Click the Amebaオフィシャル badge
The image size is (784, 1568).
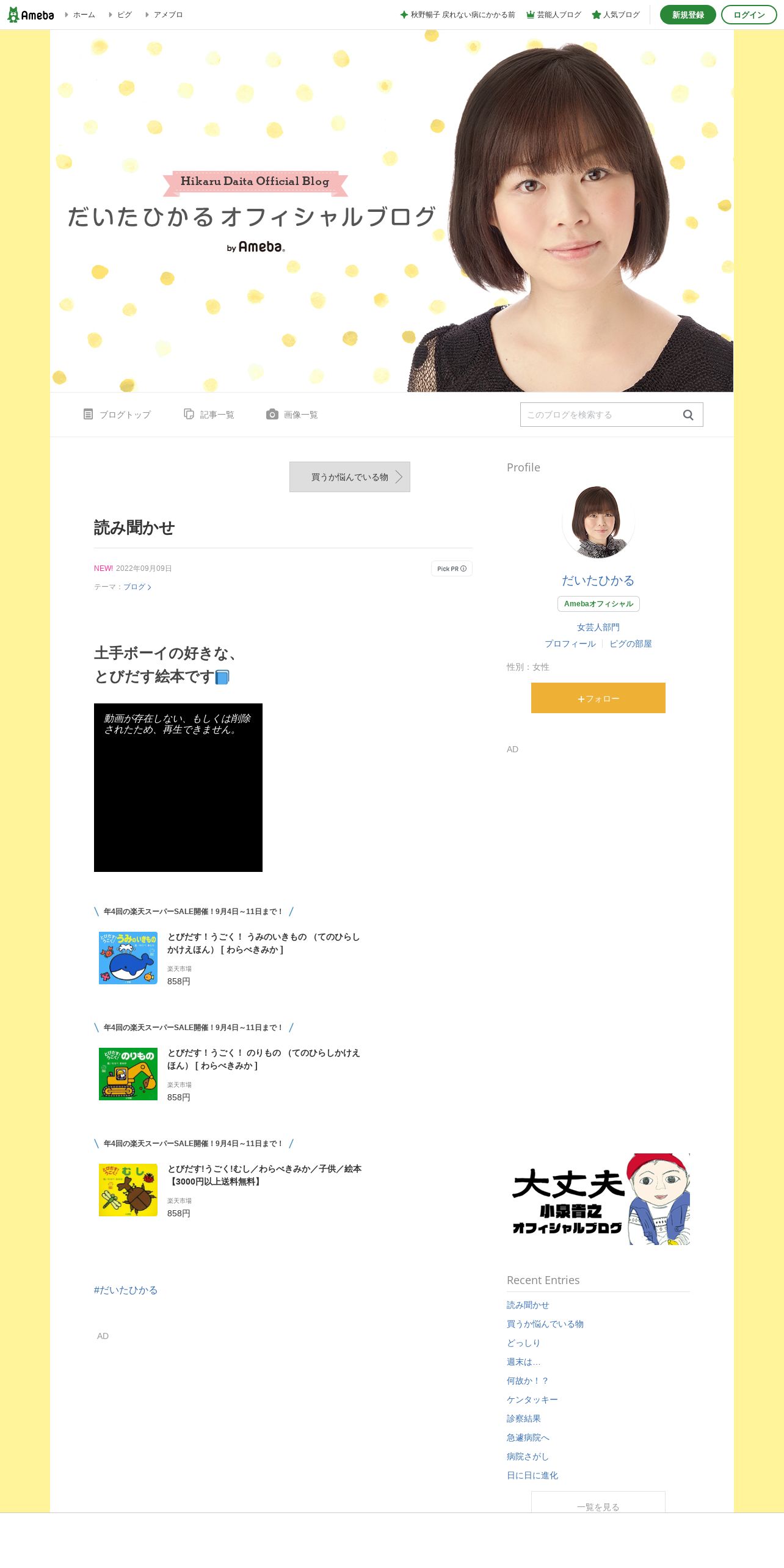(598, 603)
